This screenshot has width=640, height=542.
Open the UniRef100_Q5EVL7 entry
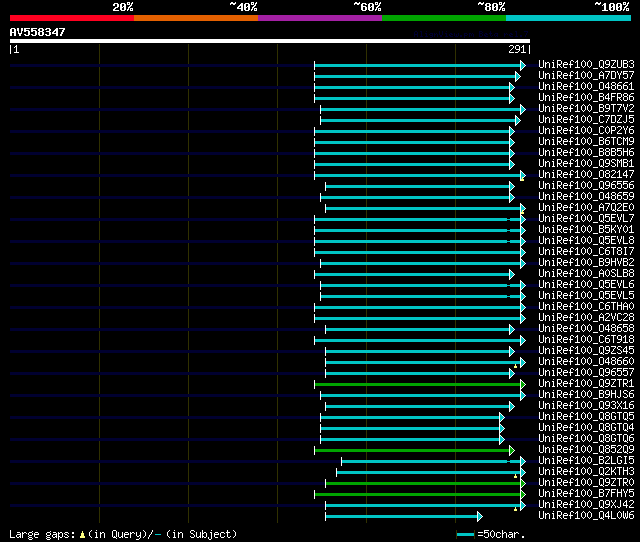[x=586, y=219]
